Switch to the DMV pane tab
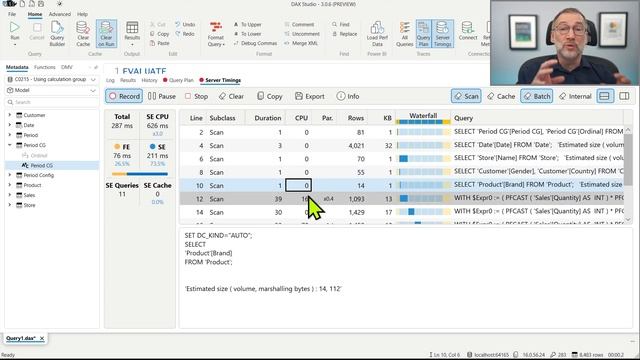Viewport: 640px width, 360px height. click(67, 67)
